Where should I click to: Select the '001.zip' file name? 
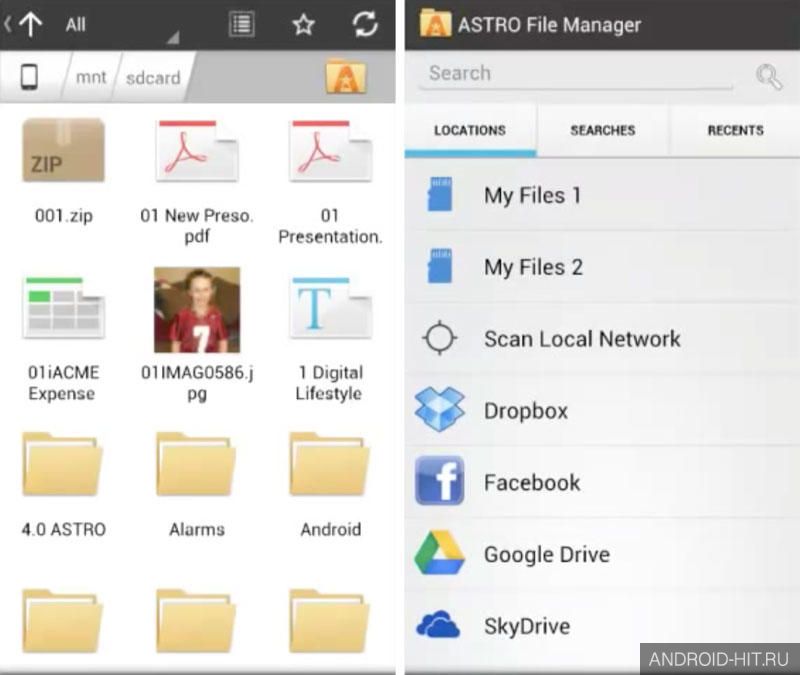[x=64, y=216]
